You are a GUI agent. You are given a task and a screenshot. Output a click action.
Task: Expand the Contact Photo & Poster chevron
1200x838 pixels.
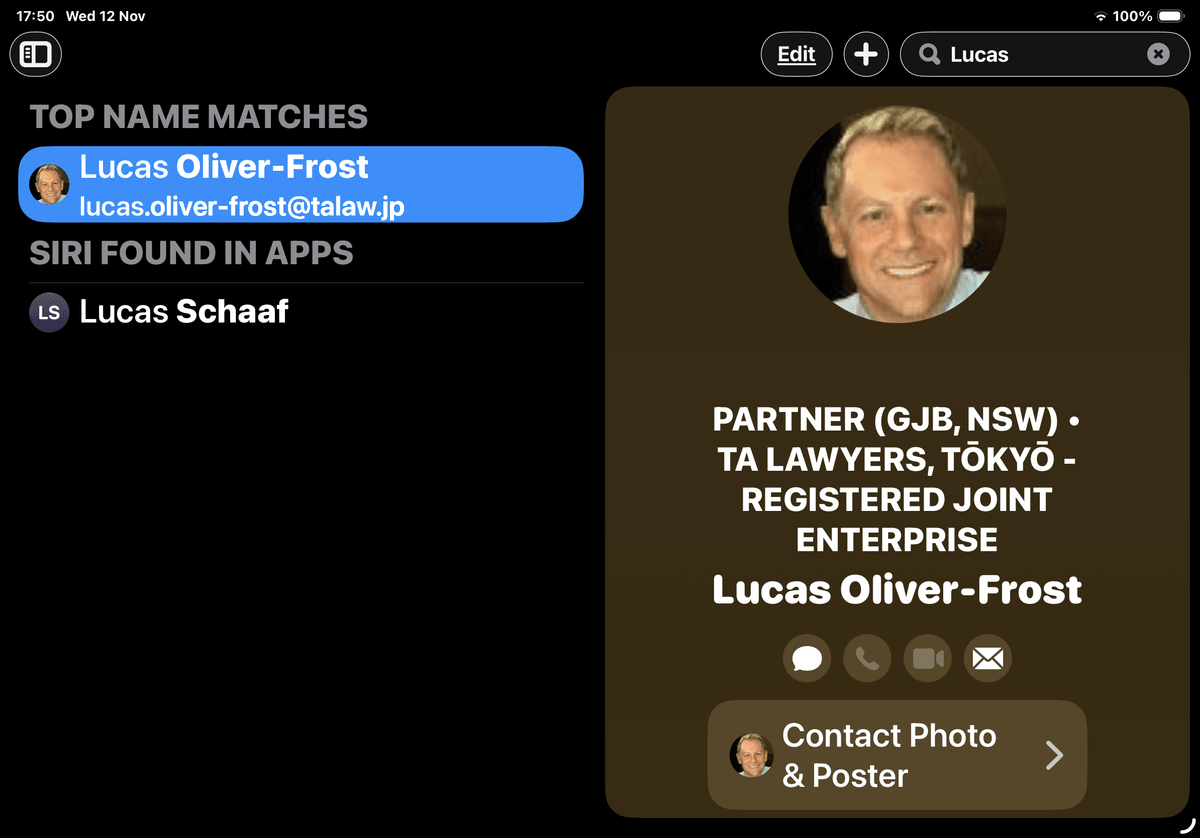[1053, 755]
